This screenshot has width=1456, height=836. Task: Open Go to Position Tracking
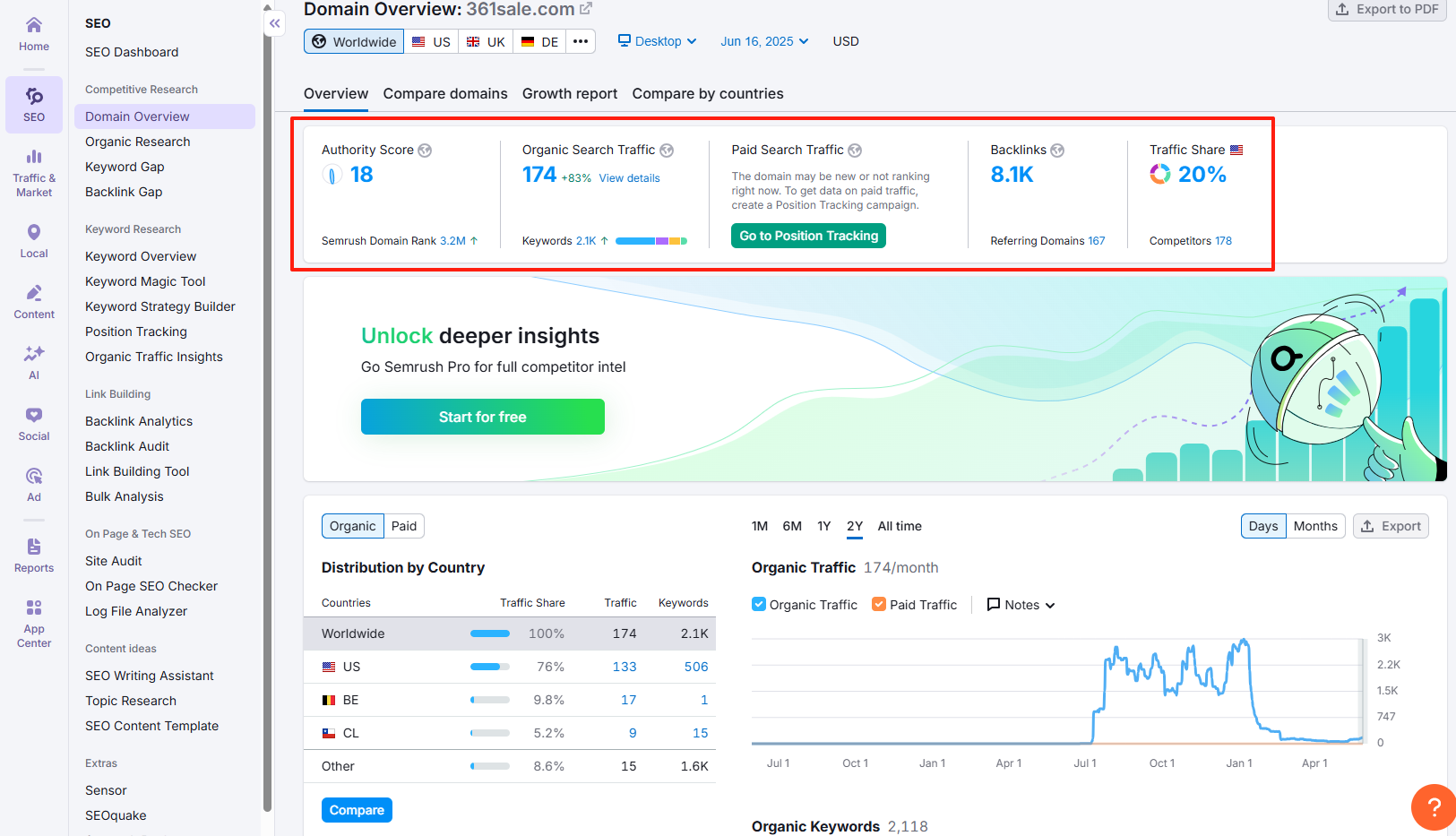point(807,236)
